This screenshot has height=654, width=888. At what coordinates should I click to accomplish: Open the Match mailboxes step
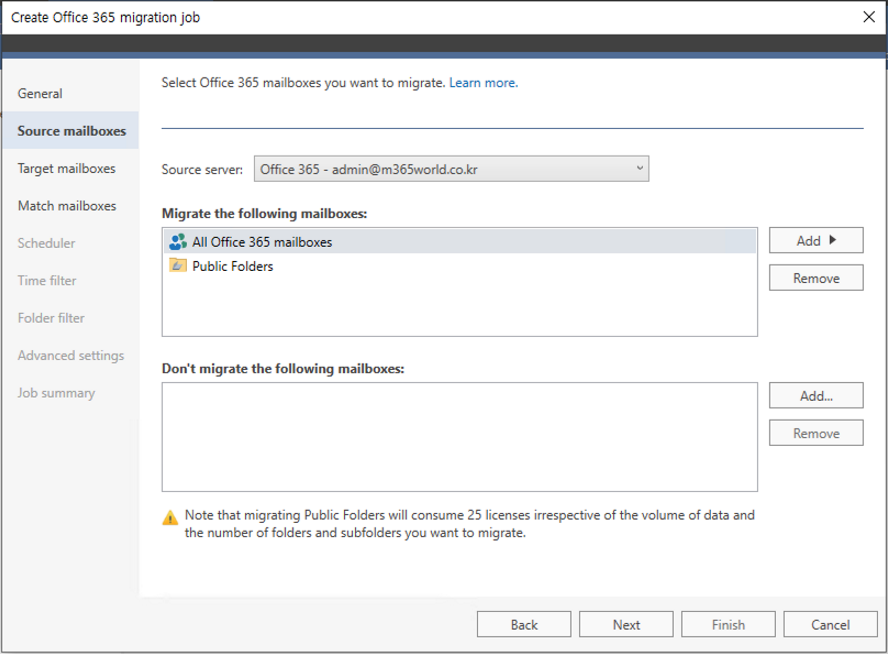click(67, 206)
